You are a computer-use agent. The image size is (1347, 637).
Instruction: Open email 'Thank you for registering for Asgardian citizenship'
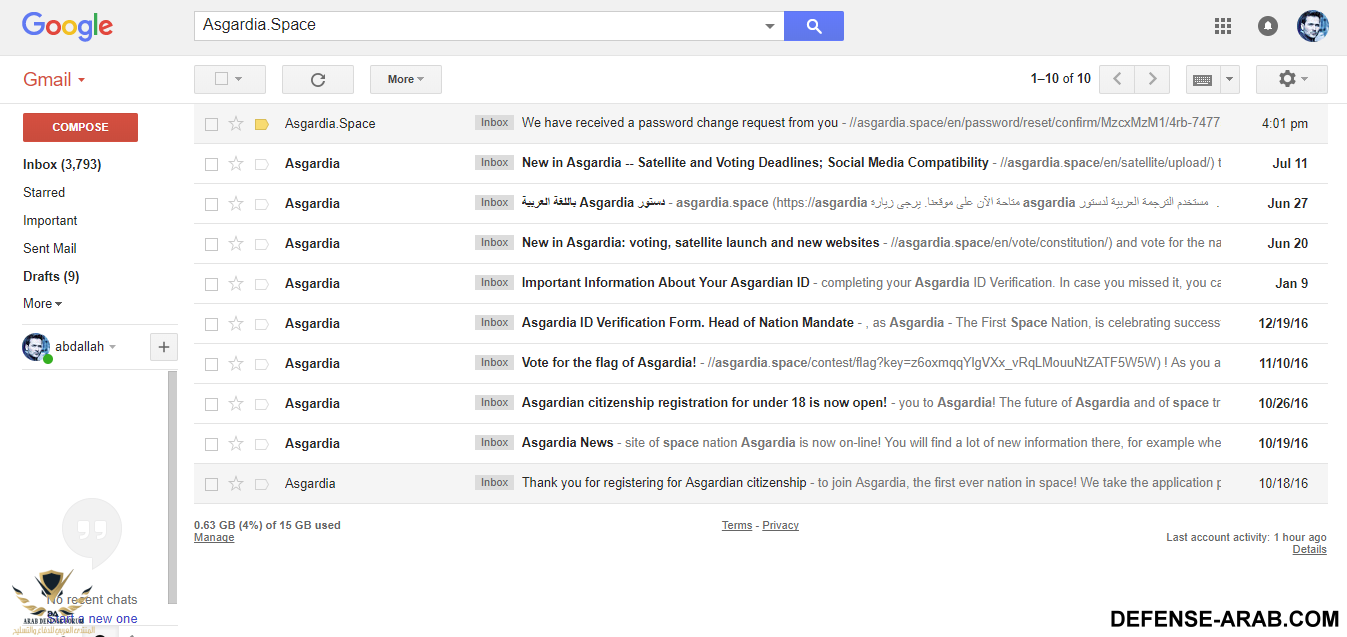tap(664, 483)
